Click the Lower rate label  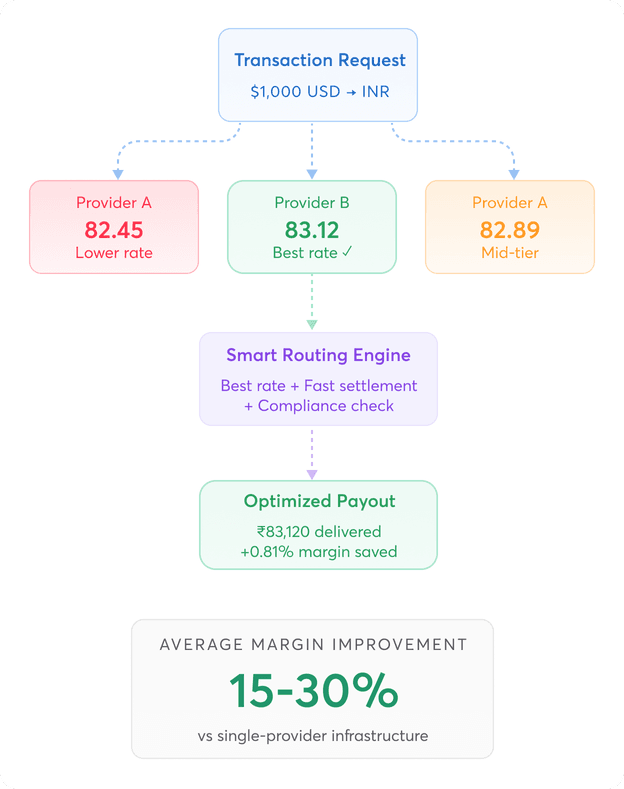click(114, 253)
